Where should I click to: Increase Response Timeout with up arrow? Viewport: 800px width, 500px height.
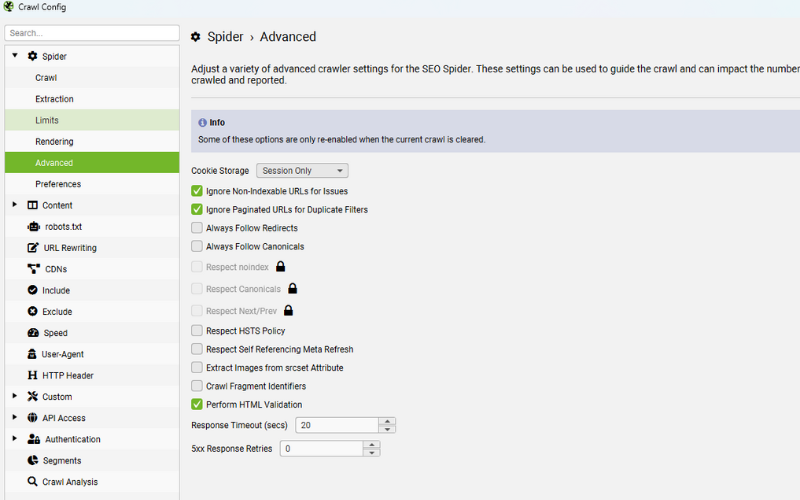coord(387,421)
